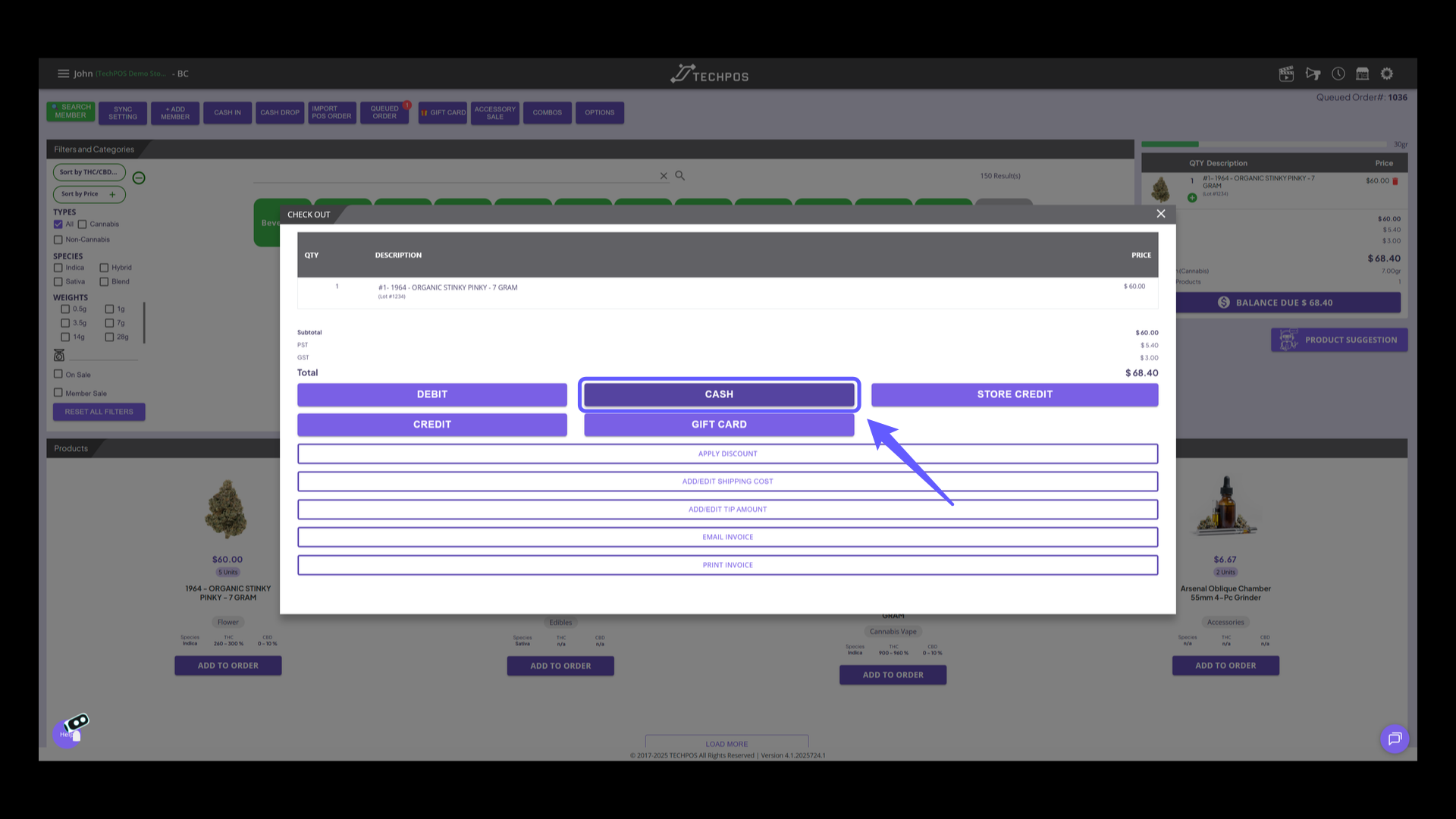Check the Cannabis type checkbox
Viewport: 1456px width, 819px height.
click(x=82, y=224)
